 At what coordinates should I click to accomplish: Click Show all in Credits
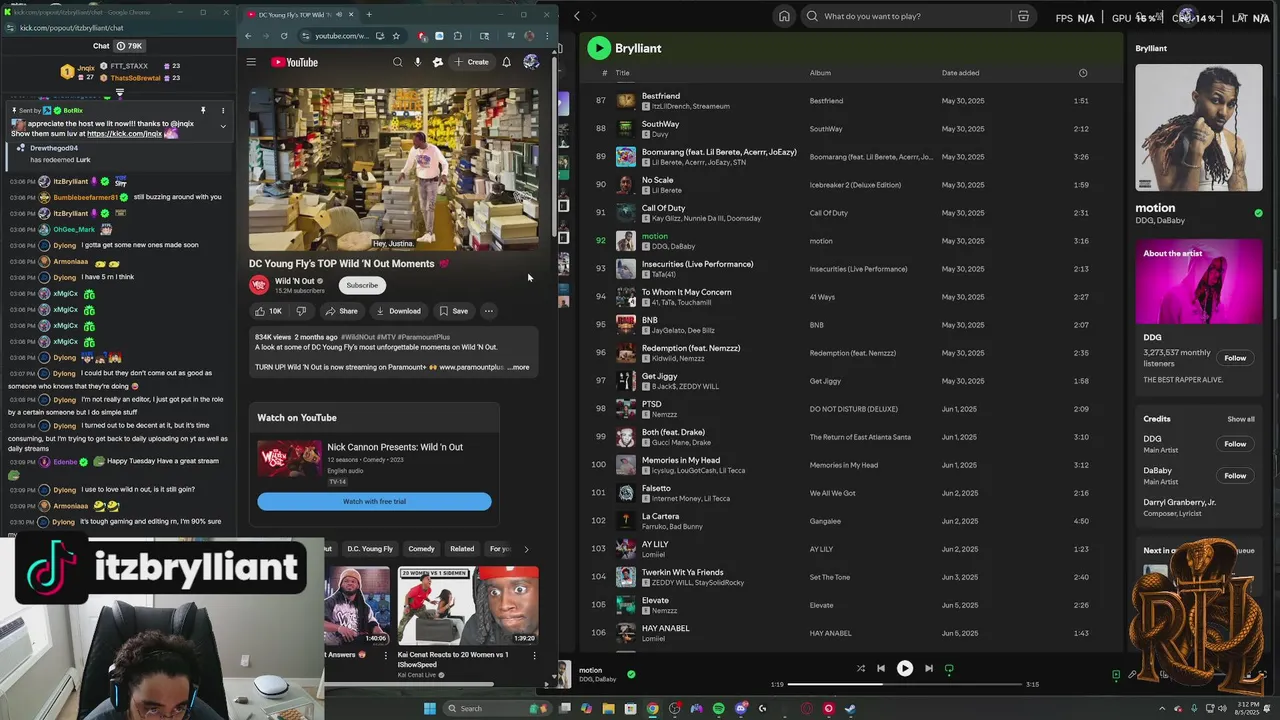1241,419
